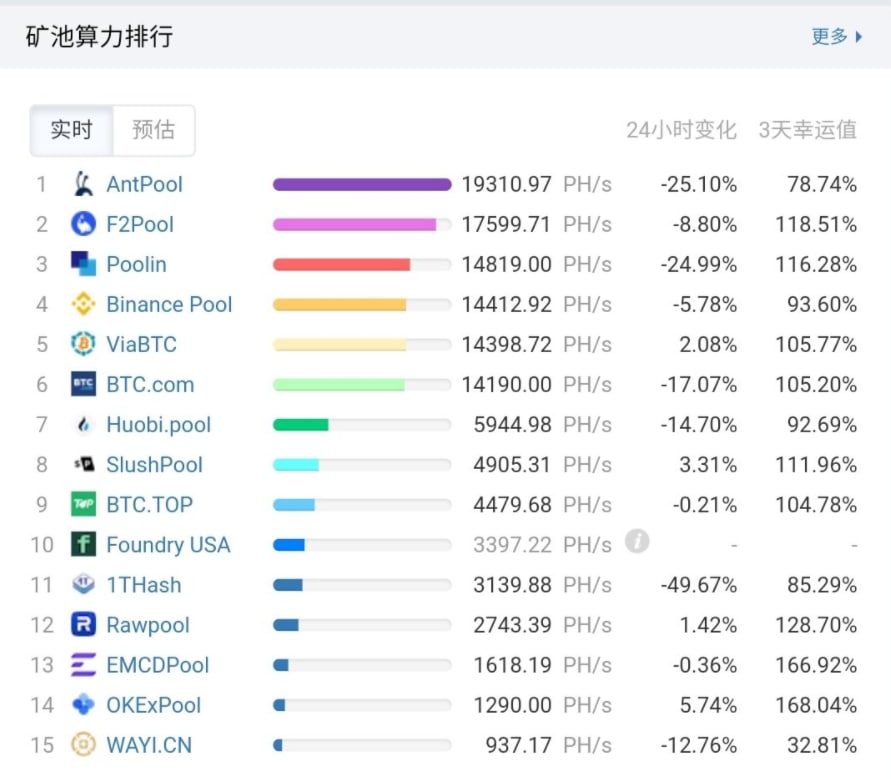Click the F2Pool logo icon
Viewport: 891px width, 779px height.
pyautogui.click(x=84, y=224)
